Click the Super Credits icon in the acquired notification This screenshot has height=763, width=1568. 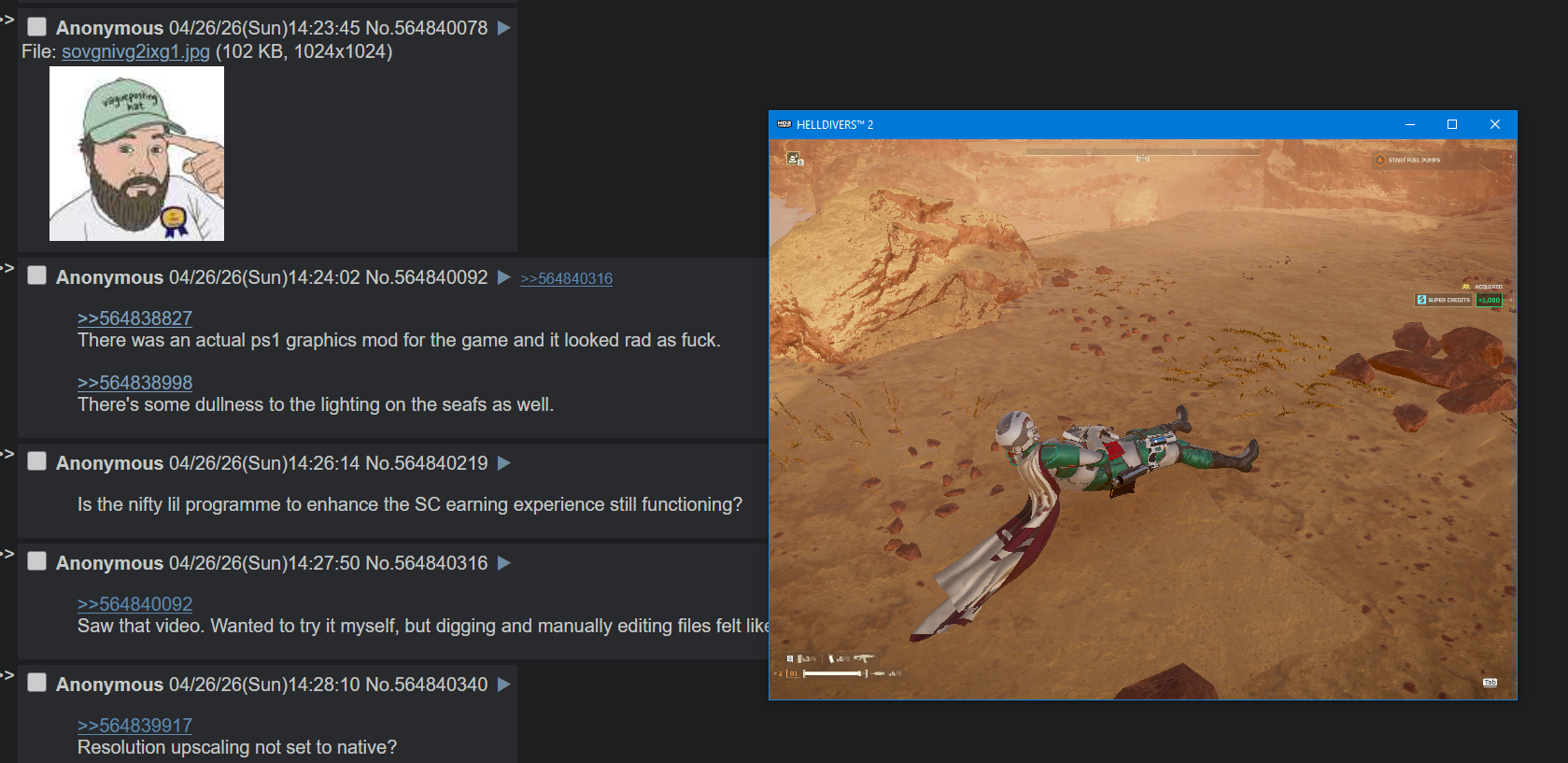(1421, 300)
